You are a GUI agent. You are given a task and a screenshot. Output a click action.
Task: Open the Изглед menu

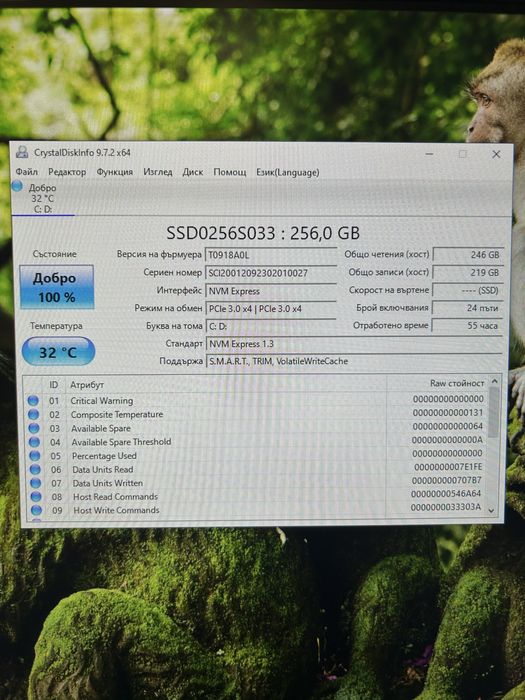click(x=158, y=172)
